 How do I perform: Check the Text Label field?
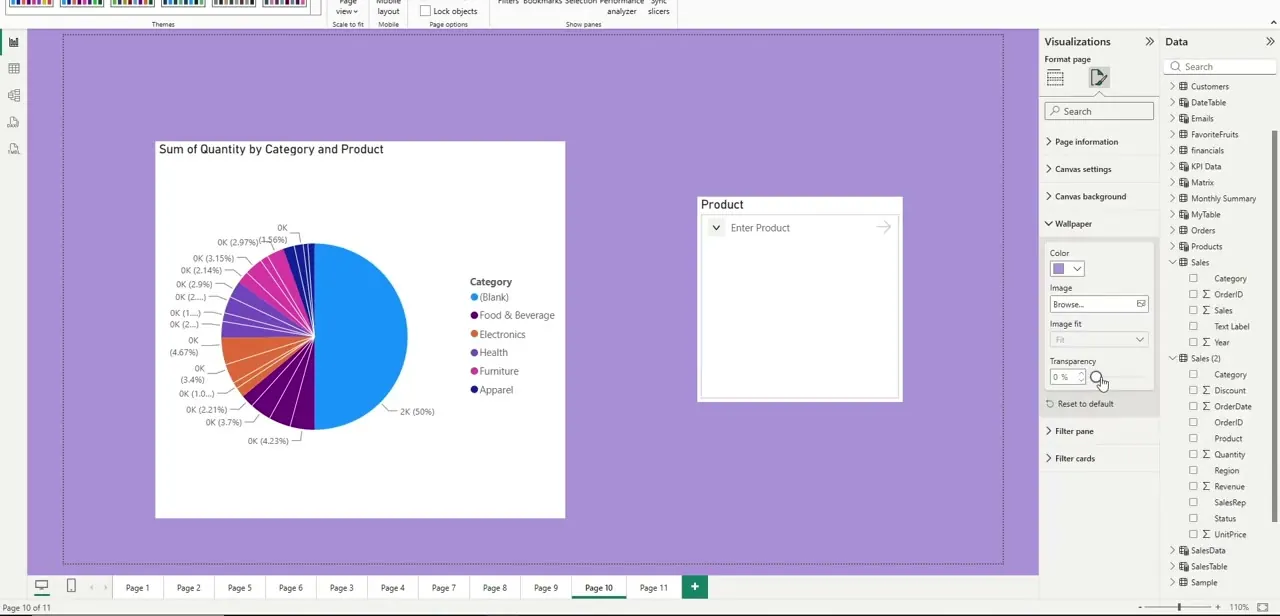[x=1193, y=327]
